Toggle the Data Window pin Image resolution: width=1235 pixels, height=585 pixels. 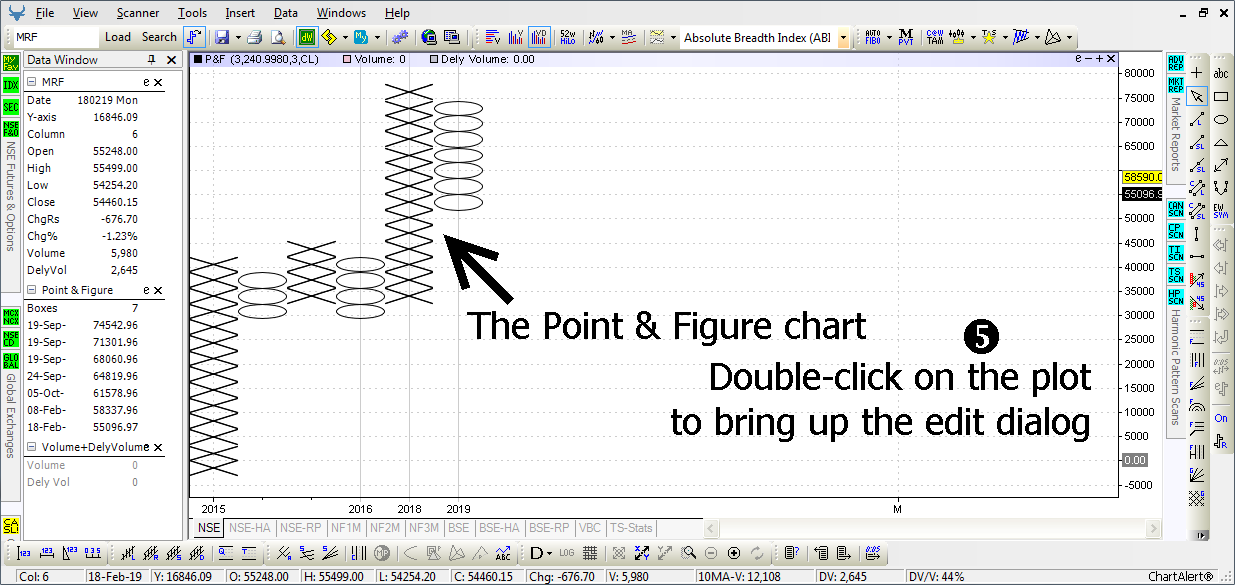[152, 60]
